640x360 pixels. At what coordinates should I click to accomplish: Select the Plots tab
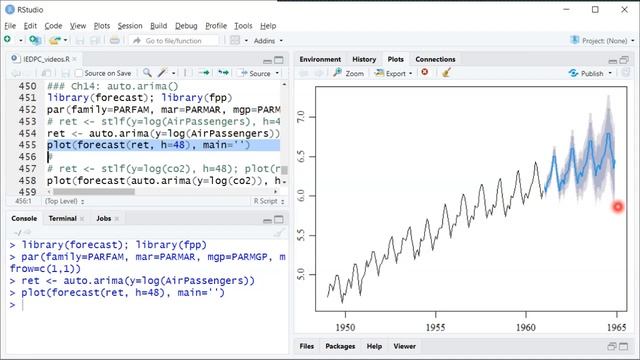pyautogui.click(x=396, y=60)
